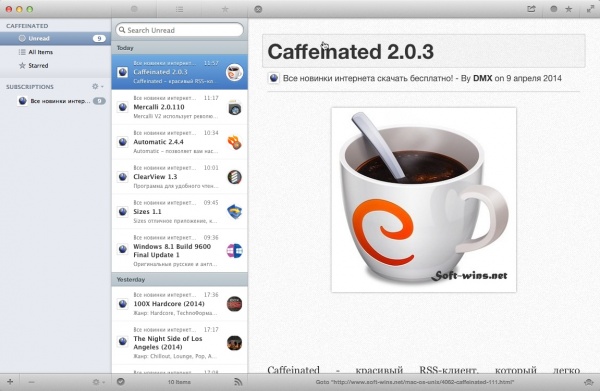This screenshot has width=600, height=391.
Task: Click the feed globe icon beside Mercalli
Action: tap(122, 107)
